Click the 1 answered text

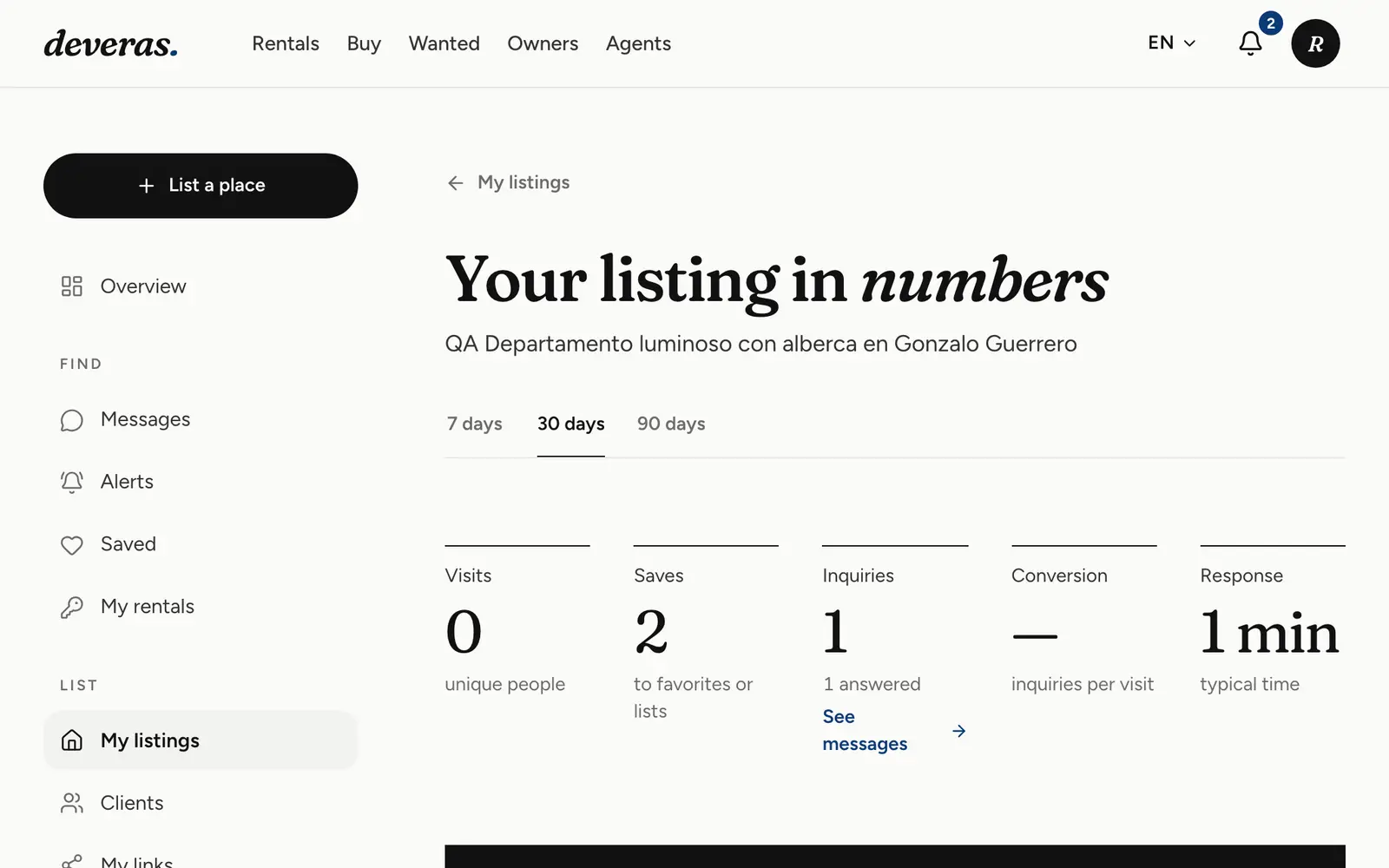[872, 684]
